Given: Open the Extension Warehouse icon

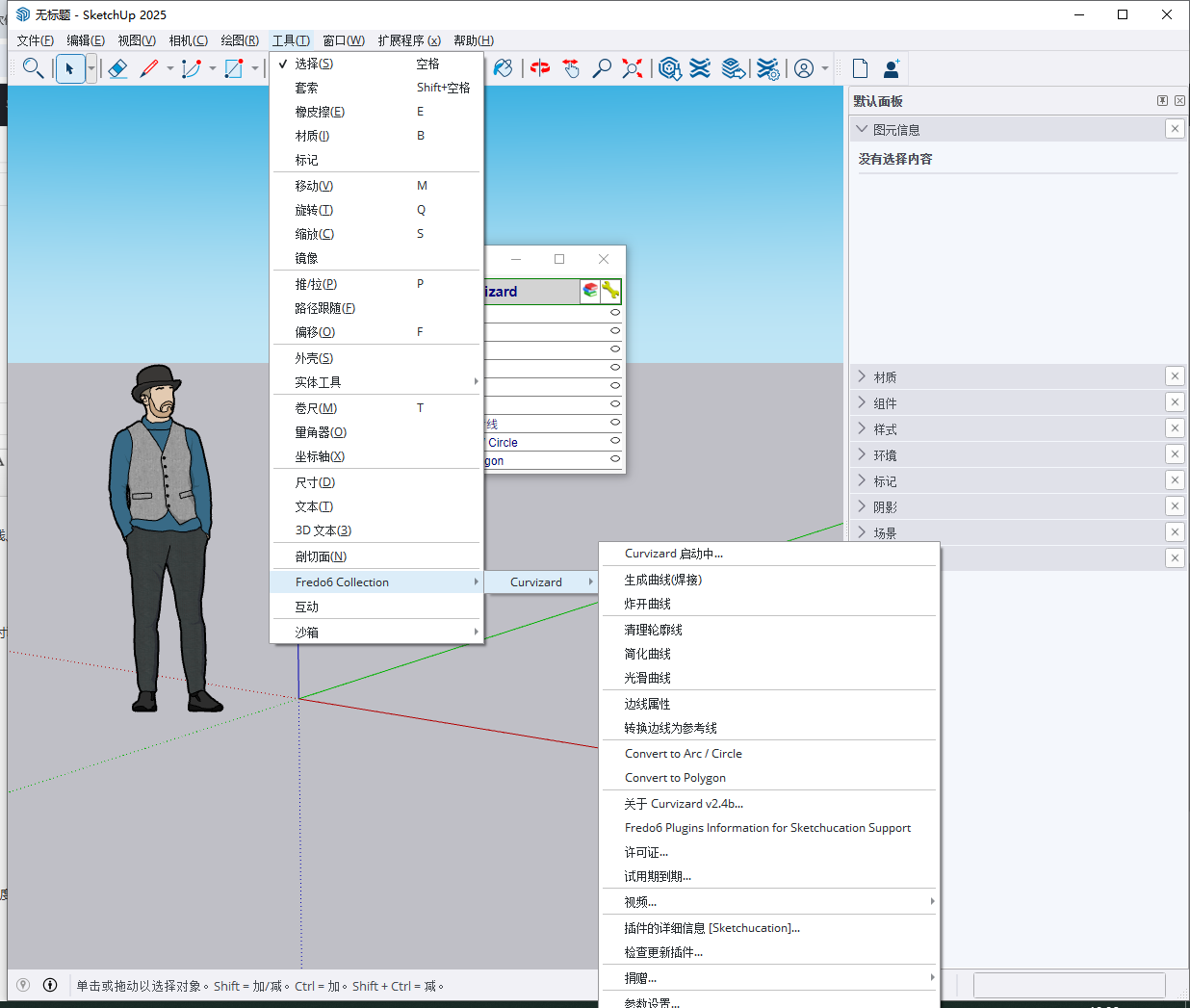Looking at the screenshot, I should pyautogui.click(x=701, y=68).
